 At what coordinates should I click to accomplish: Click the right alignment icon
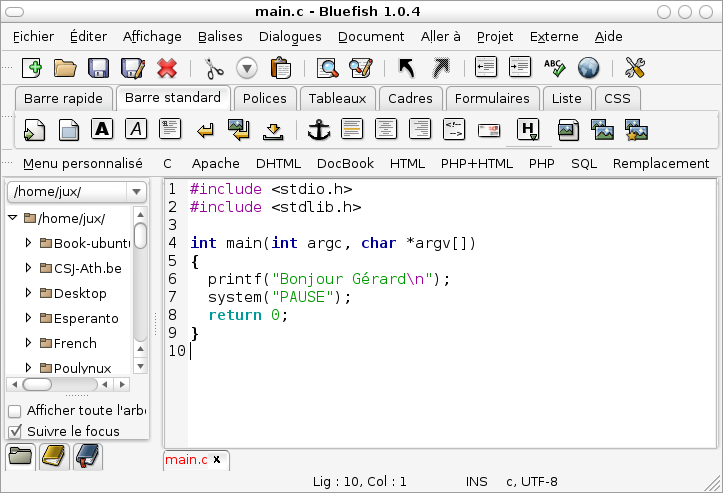coord(420,129)
